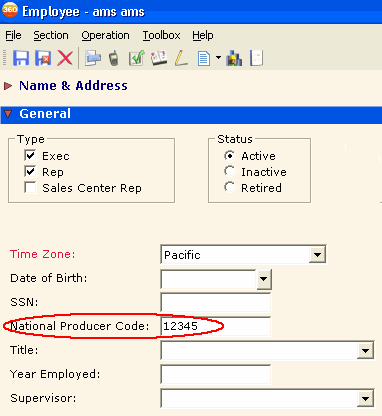The height and width of the screenshot is (416, 382).
Task: Click the blue lined document icon
Action: click(x=204, y=59)
